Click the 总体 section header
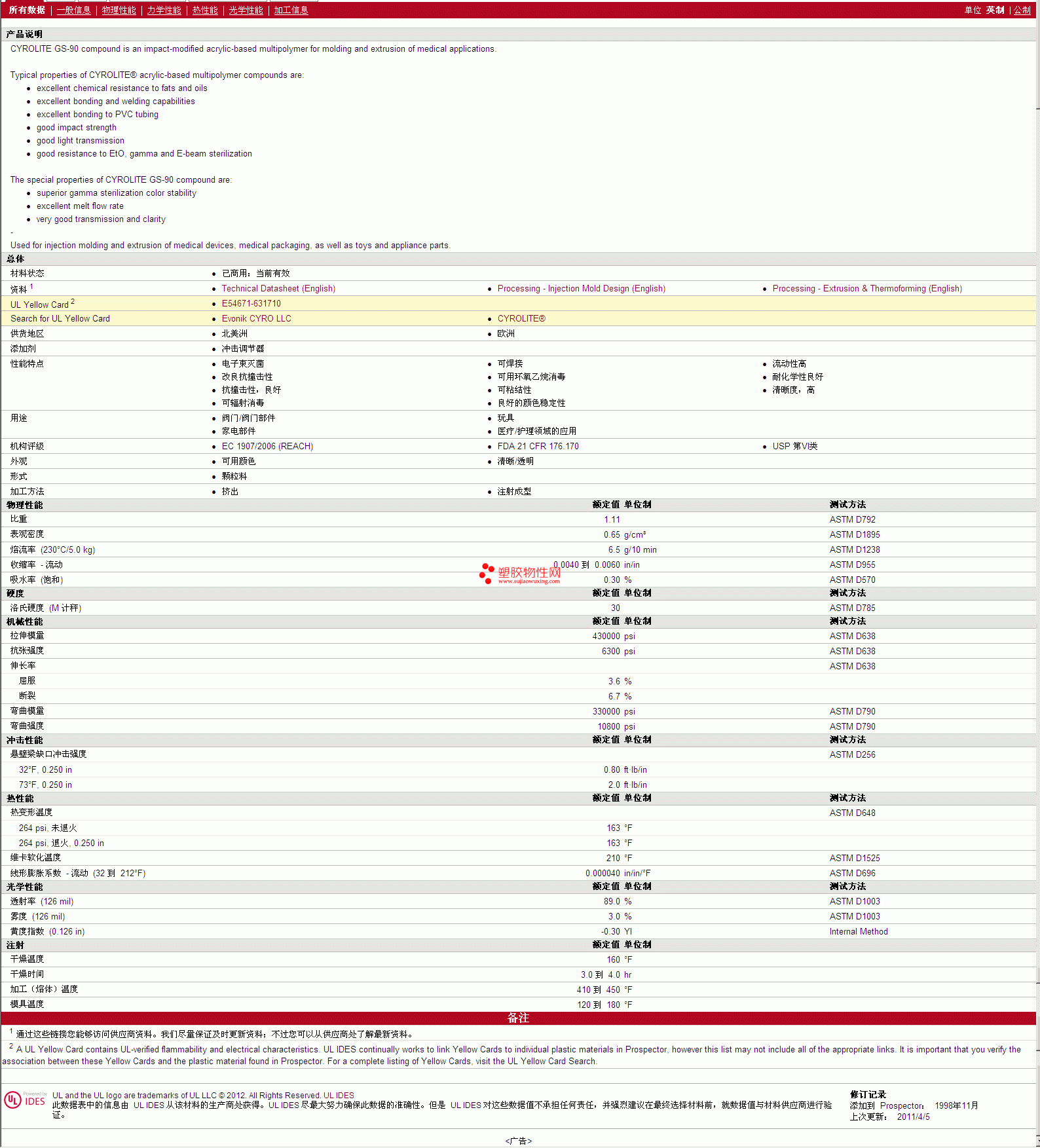 pyautogui.click(x=16, y=259)
